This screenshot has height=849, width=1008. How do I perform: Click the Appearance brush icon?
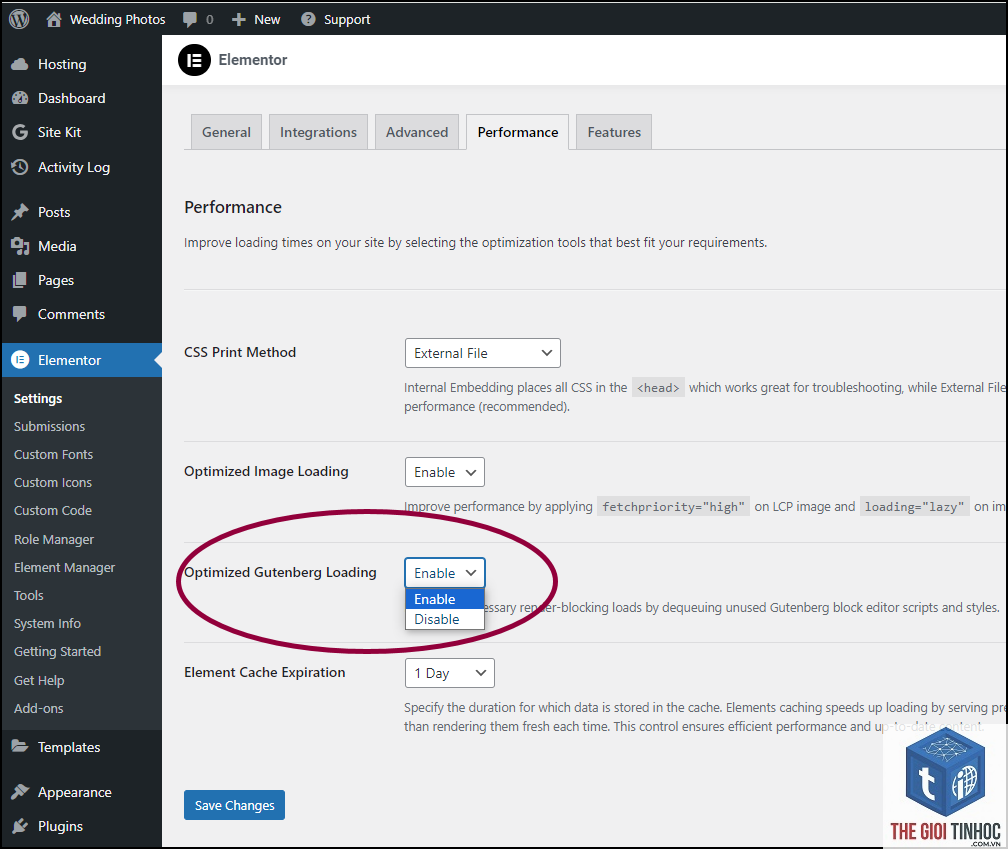tap(20, 792)
